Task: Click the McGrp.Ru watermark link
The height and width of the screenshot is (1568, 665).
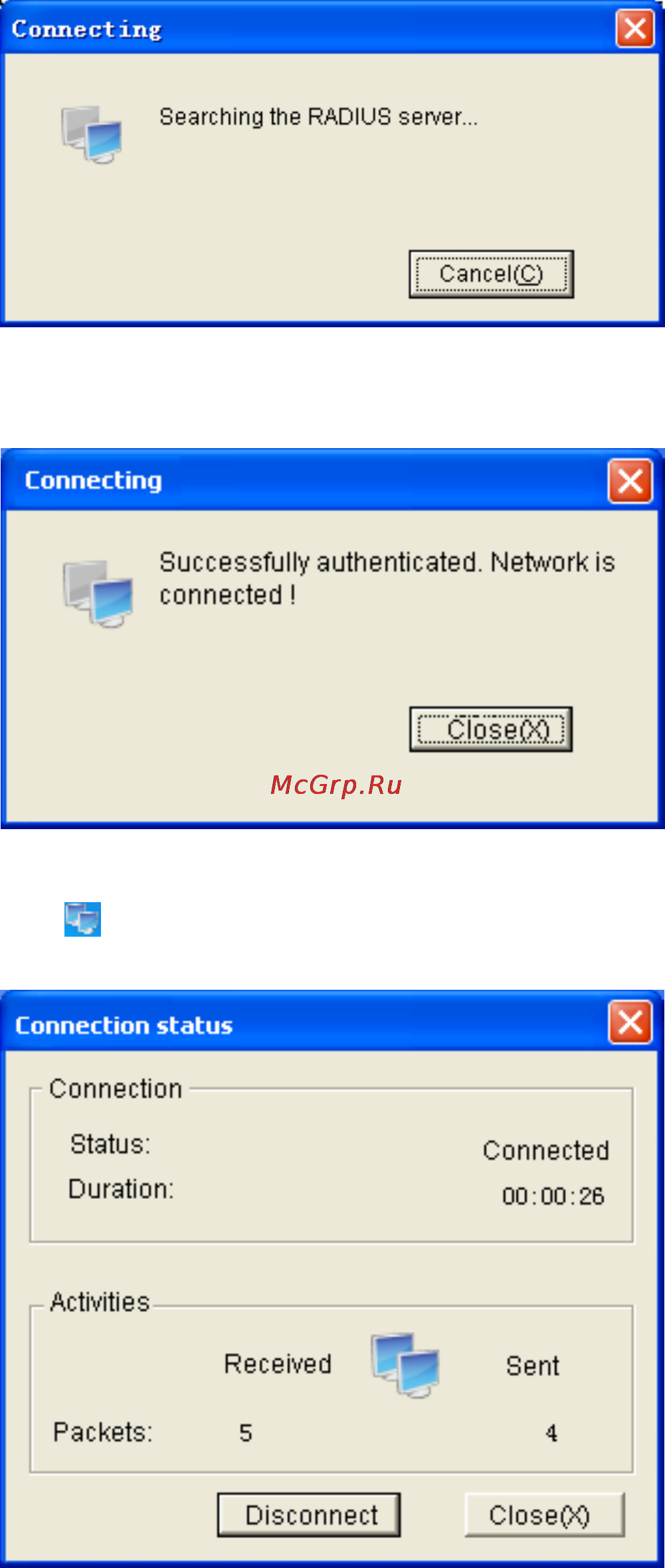Action: pyautogui.click(x=336, y=785)
